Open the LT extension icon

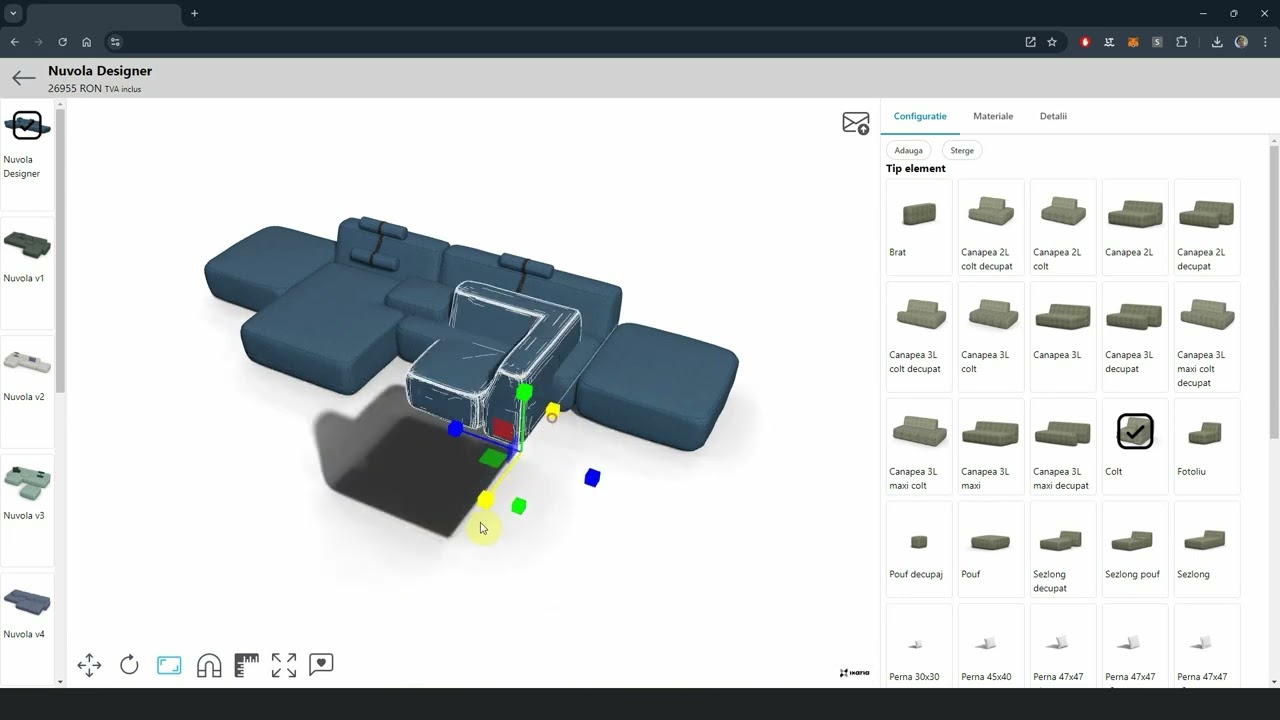[1109, 42]
